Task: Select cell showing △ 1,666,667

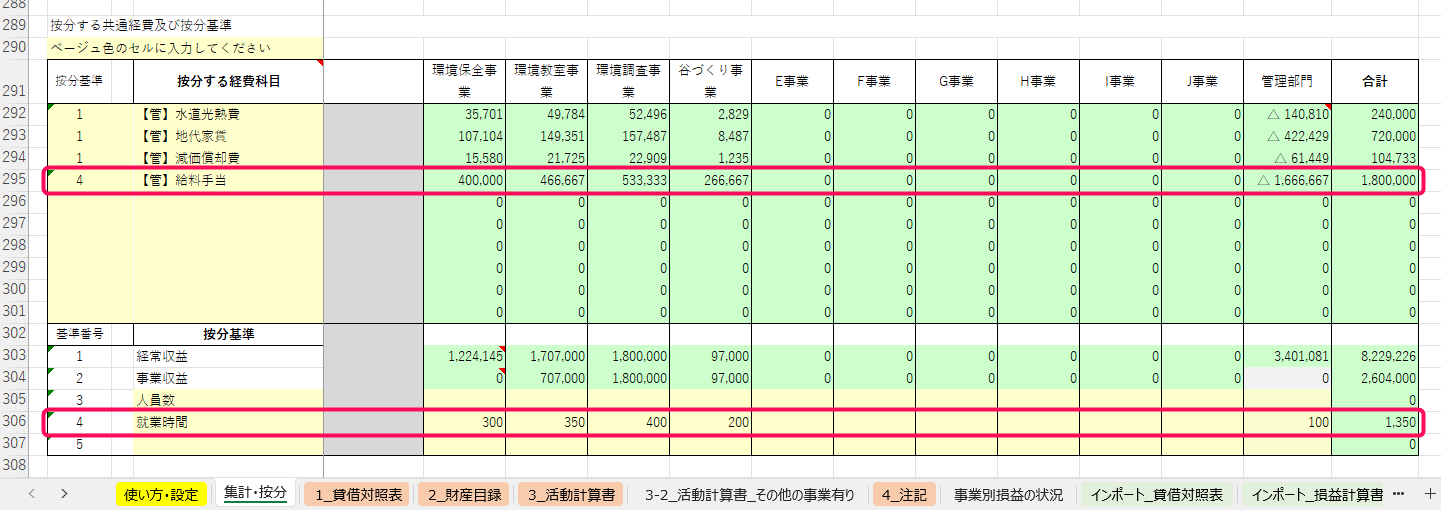Action: tap(1288, 180)
